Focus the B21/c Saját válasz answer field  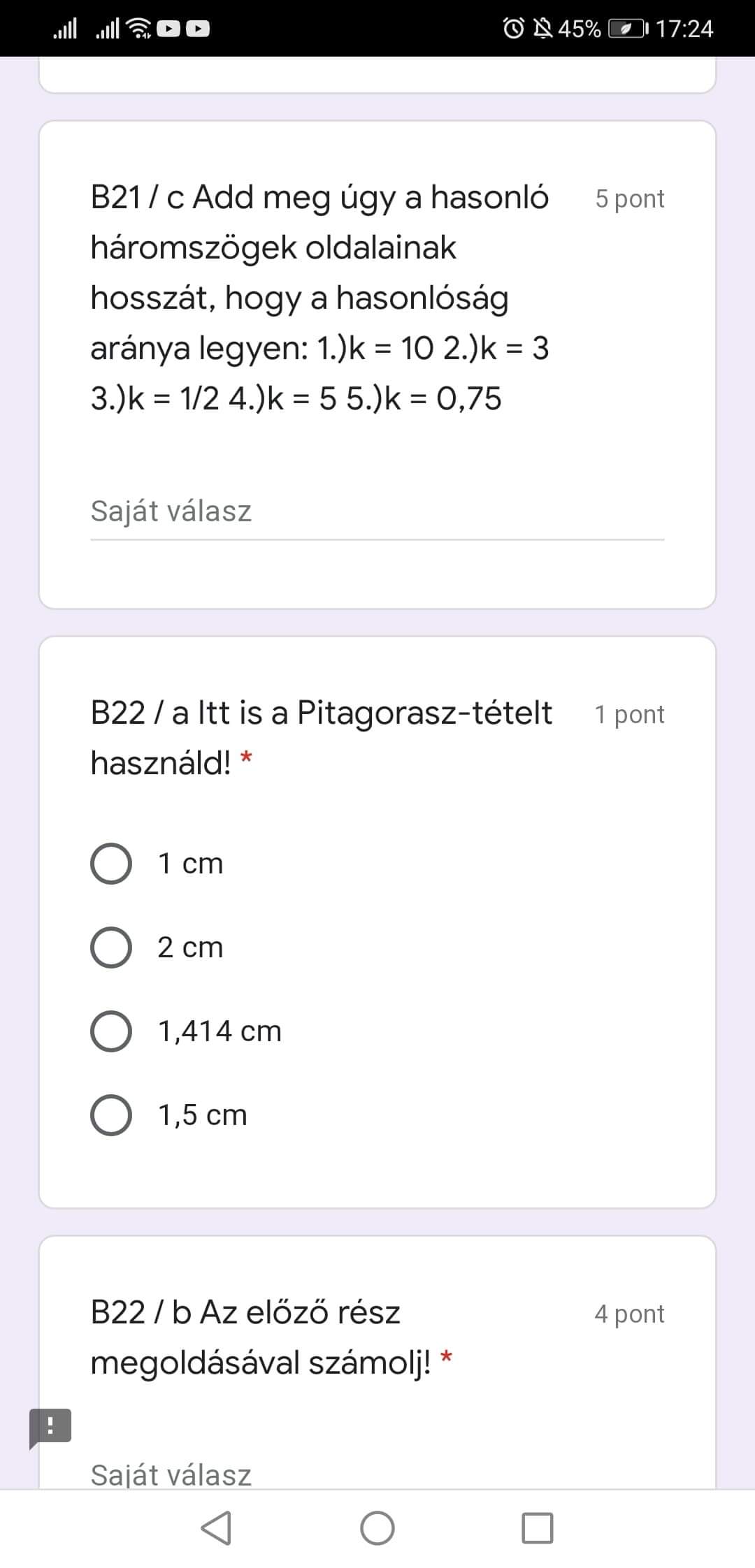377,511
